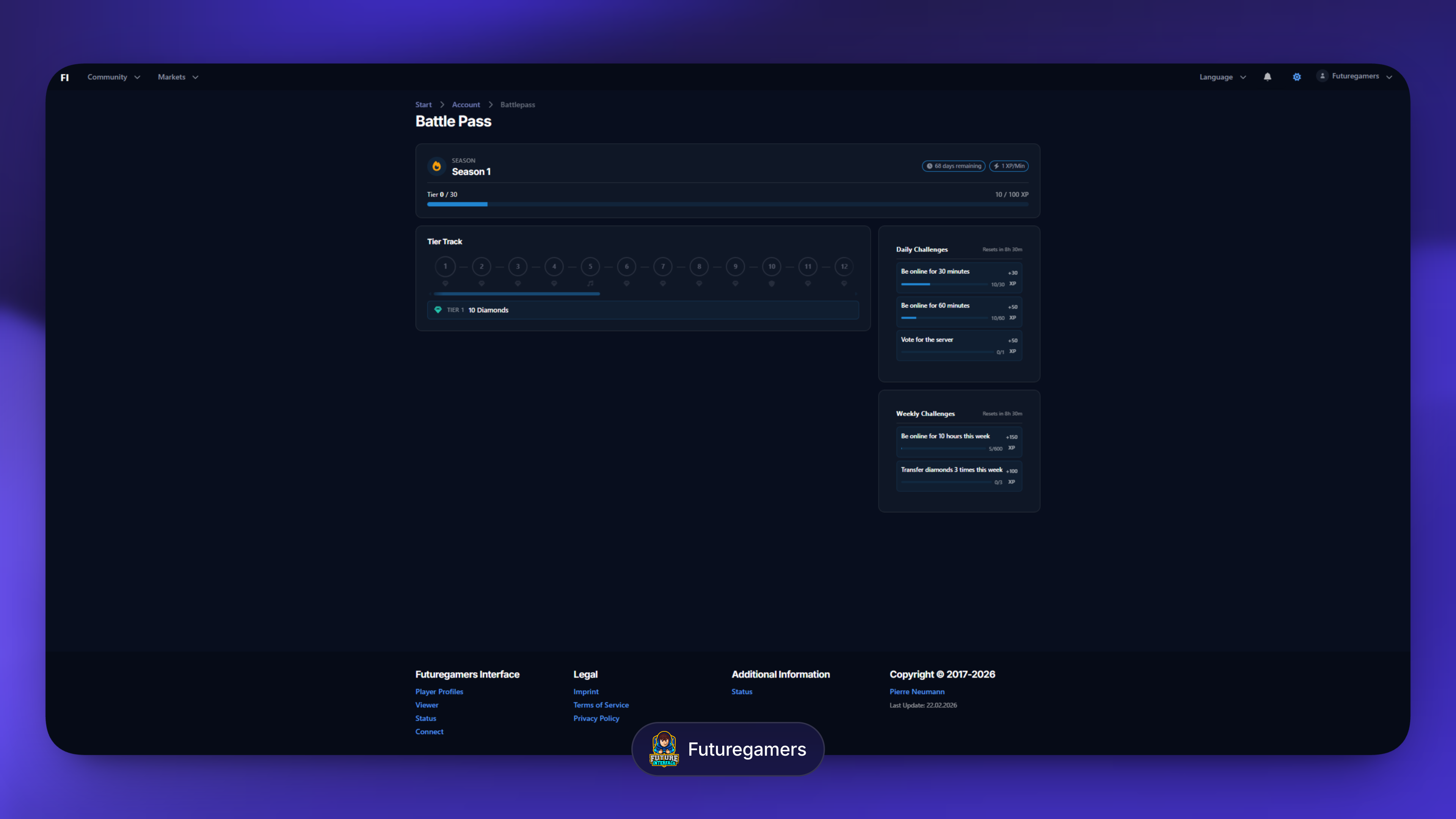Click the Futuregamers mascot logo

[664, 749]
